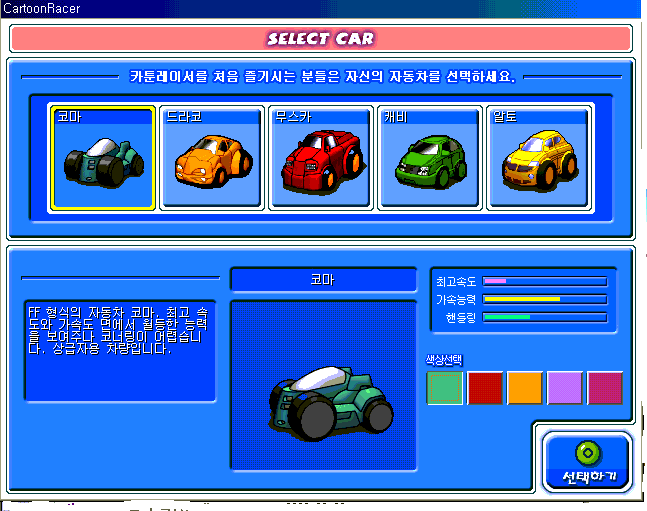The image size is (647, 511).
Task: Pick the green color swatch
Action: click(x=445, y=388)
